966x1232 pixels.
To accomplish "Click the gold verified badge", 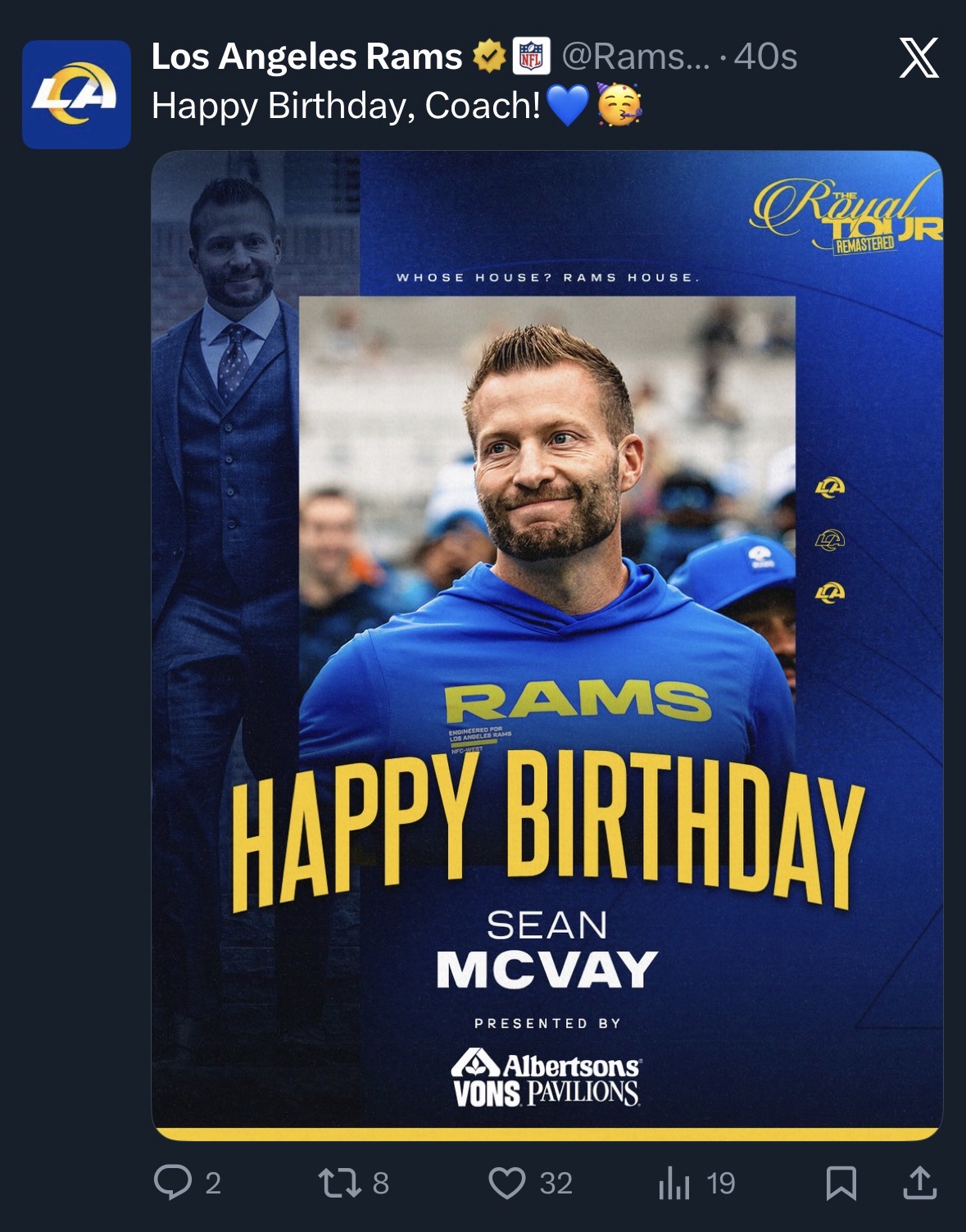I will pos(488,57).
